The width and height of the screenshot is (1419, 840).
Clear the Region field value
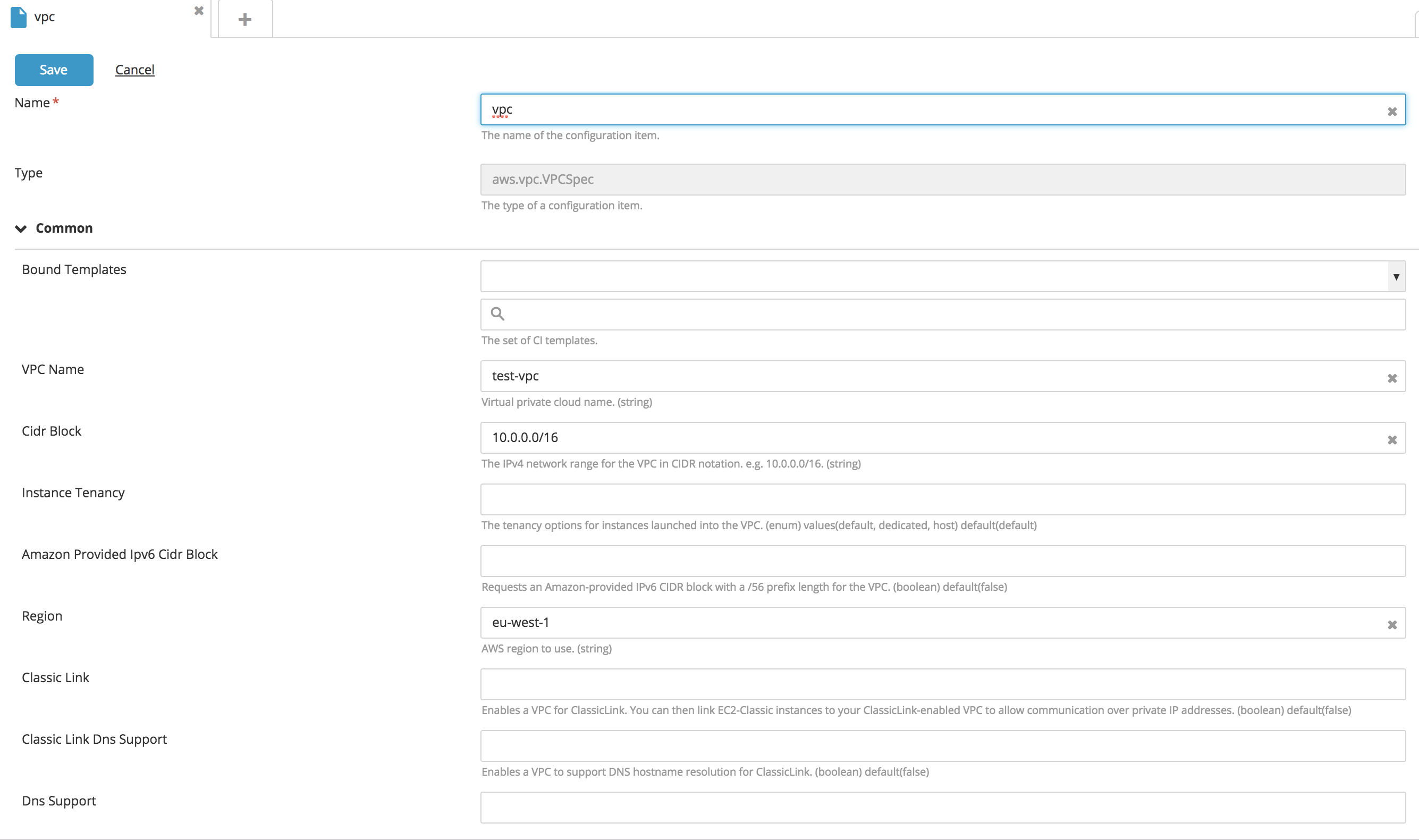tap(1392, 625)
